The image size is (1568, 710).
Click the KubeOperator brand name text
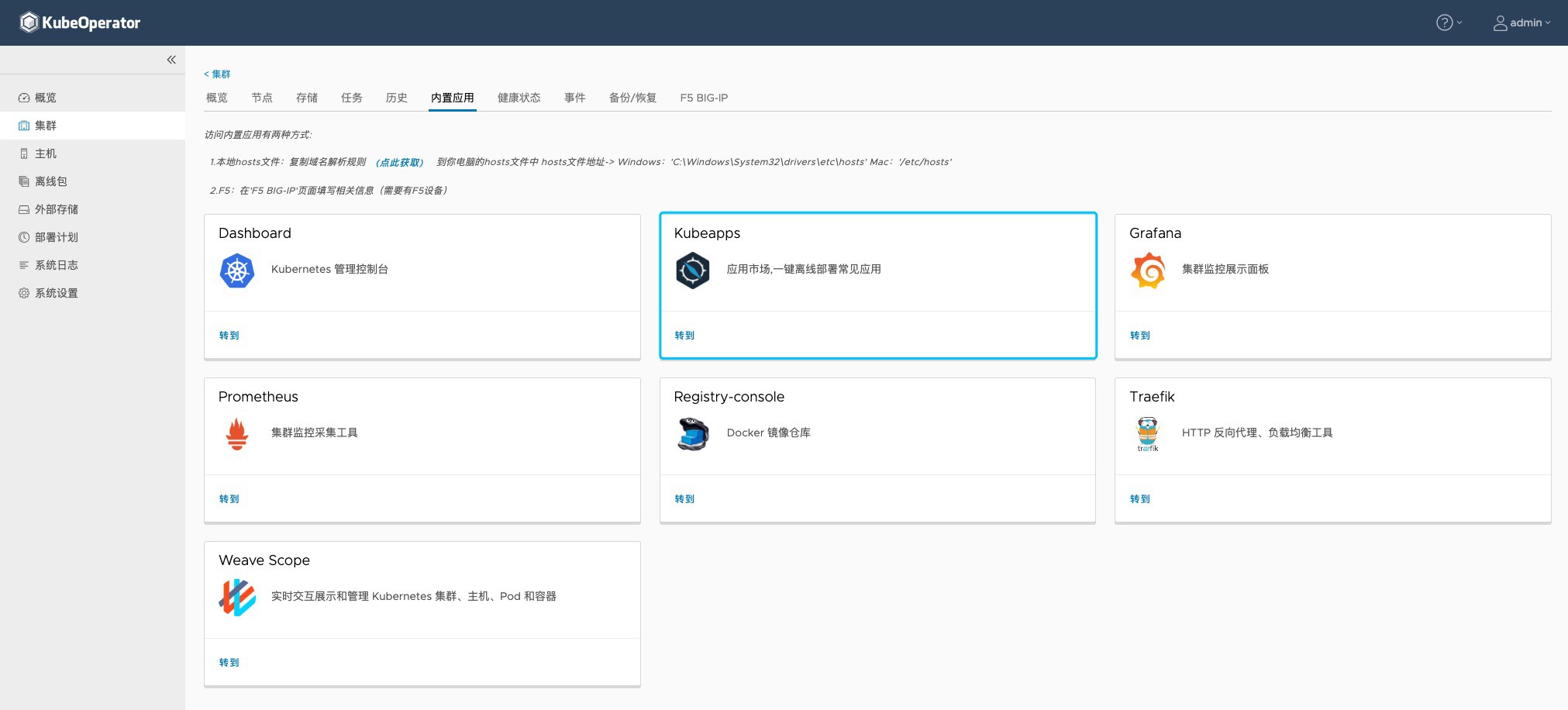pos(91,22)
